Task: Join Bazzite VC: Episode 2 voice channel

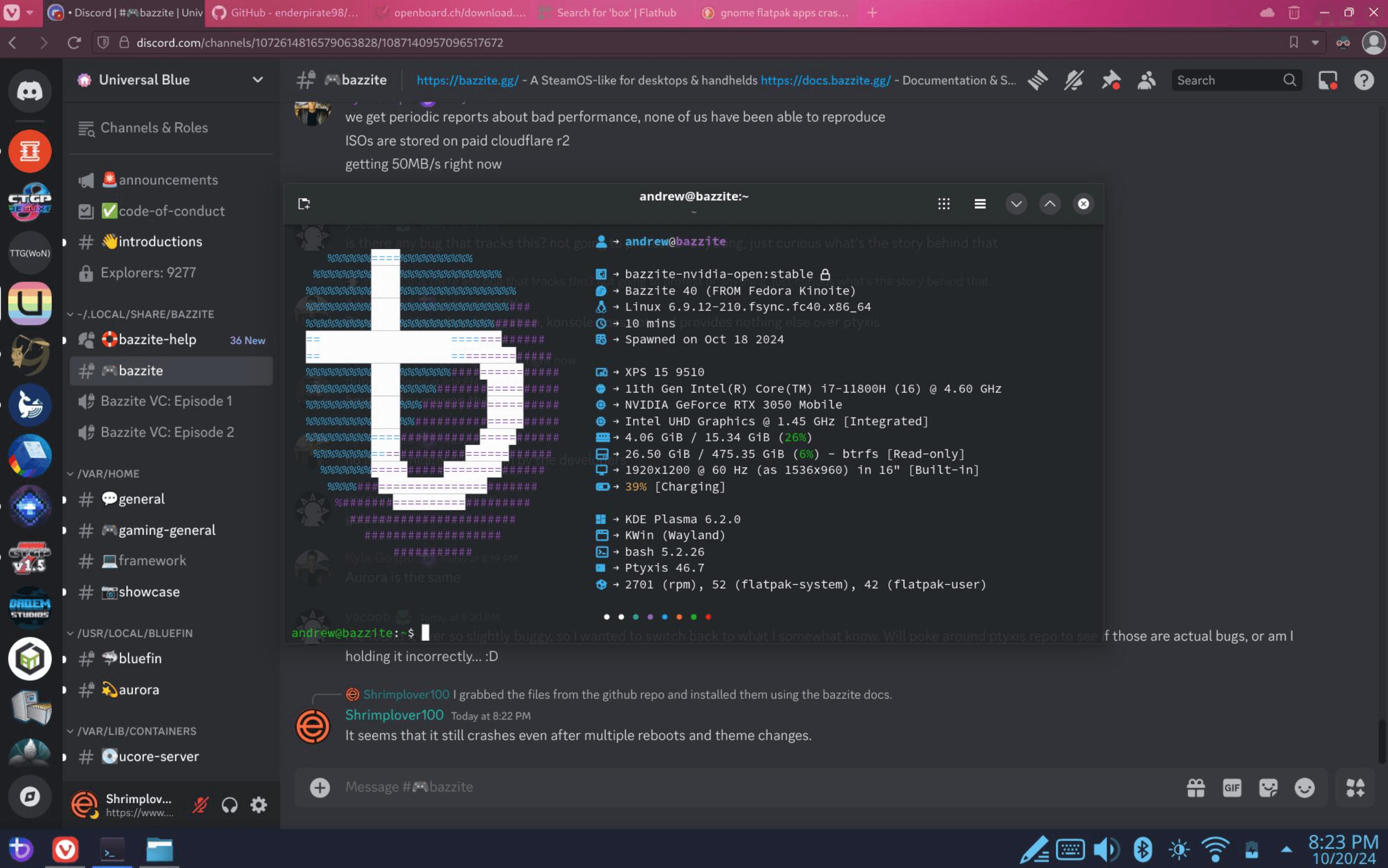Action: (x=171, y=432)
